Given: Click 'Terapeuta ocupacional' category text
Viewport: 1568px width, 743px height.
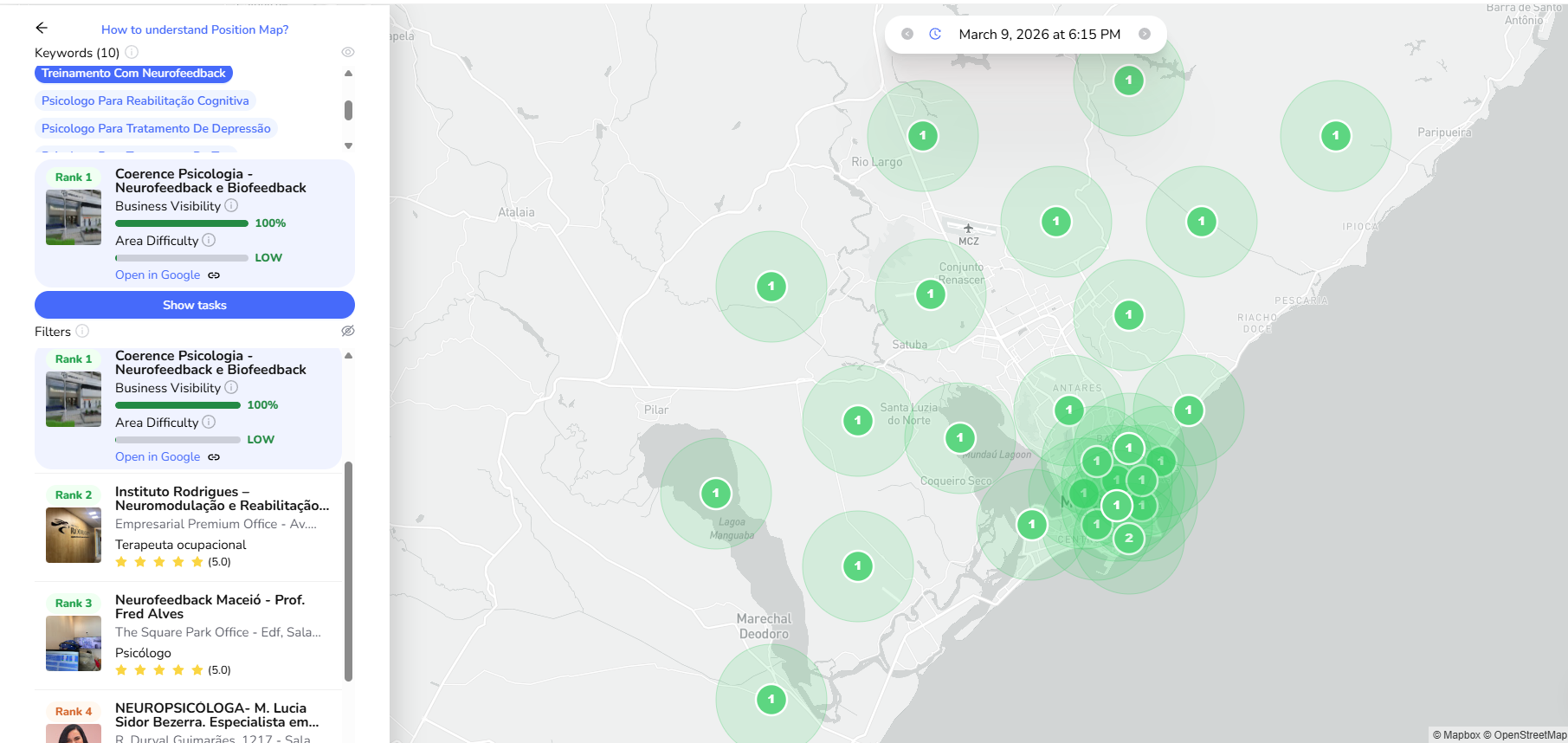Looking at the screenshot, I should pos(181,545).
